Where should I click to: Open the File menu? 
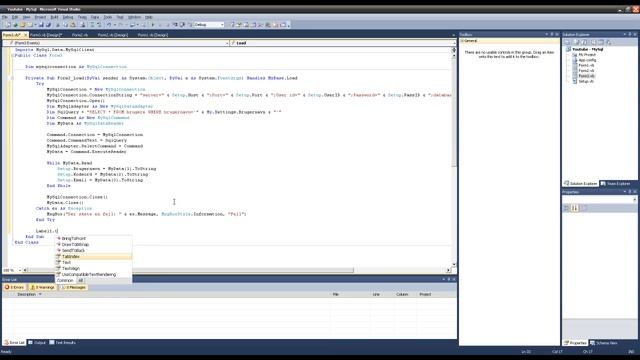(x=5, y=17)
